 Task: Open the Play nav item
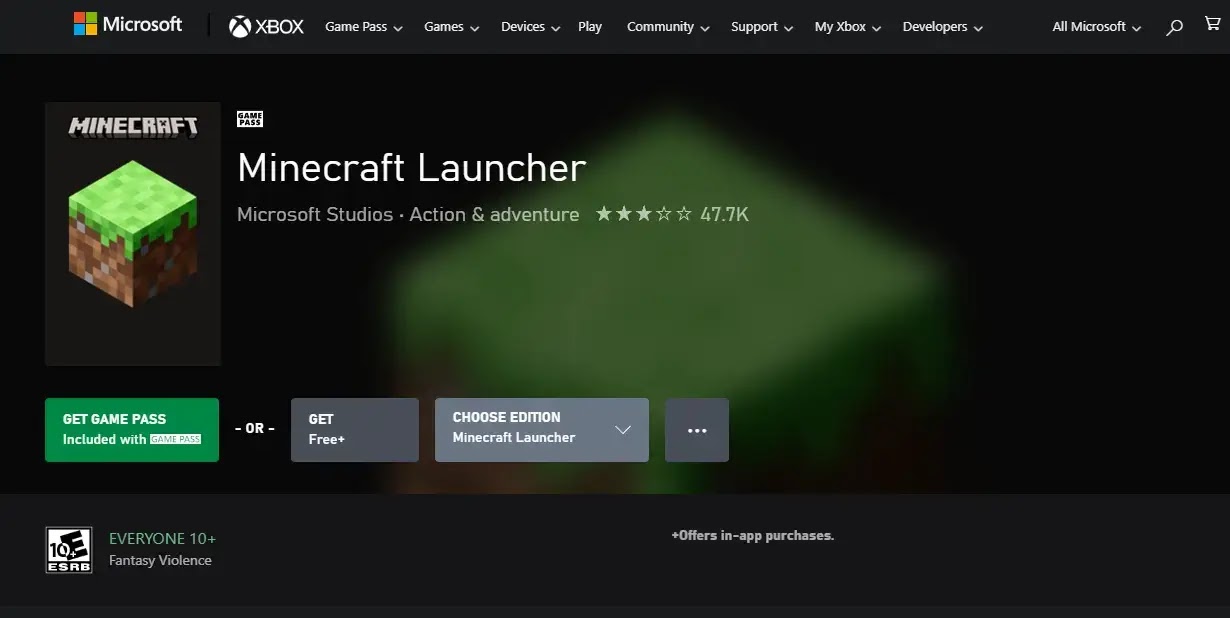pos(590,27)
